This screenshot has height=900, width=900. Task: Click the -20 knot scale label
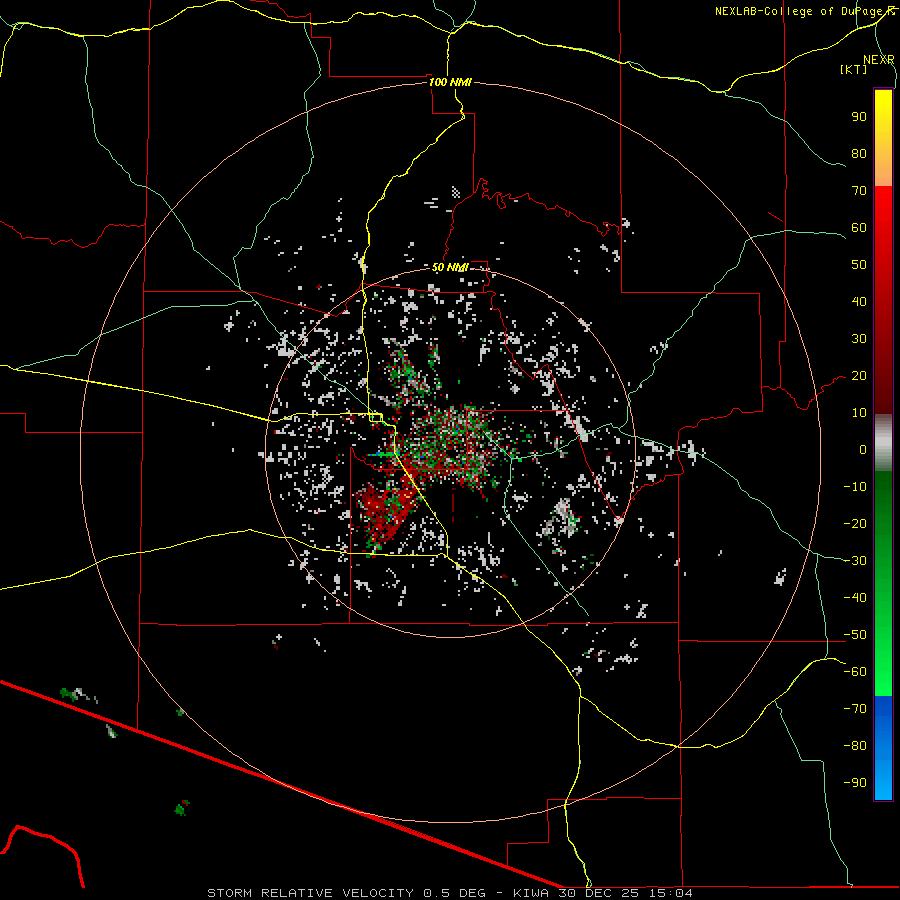[855, 524]
